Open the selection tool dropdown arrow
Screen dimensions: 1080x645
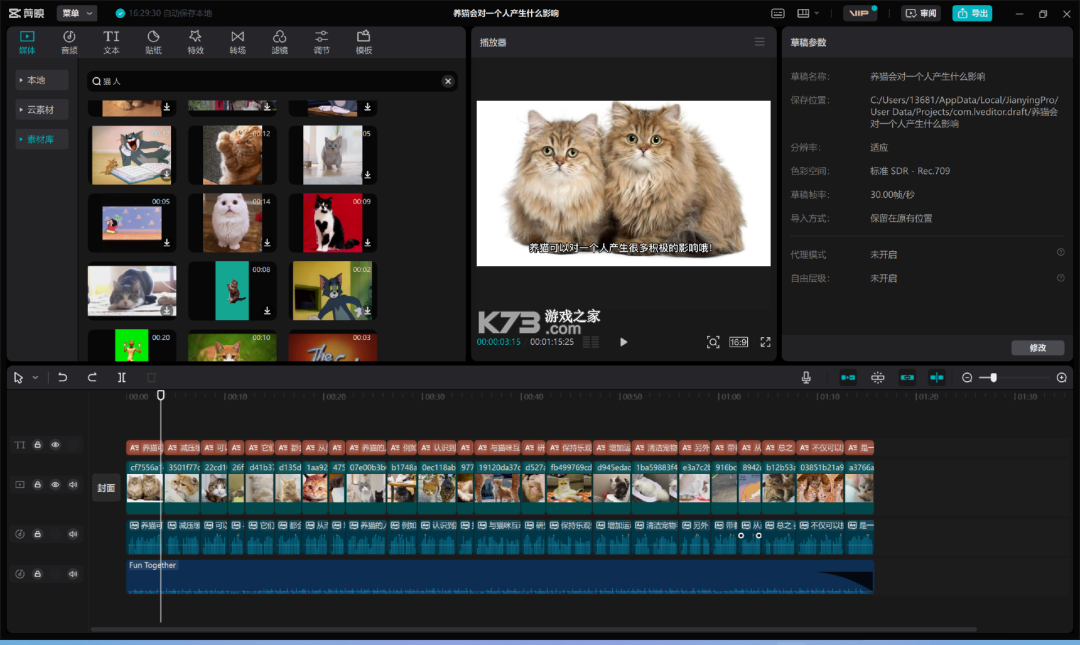pyautogui.click(x=35, y=378)
